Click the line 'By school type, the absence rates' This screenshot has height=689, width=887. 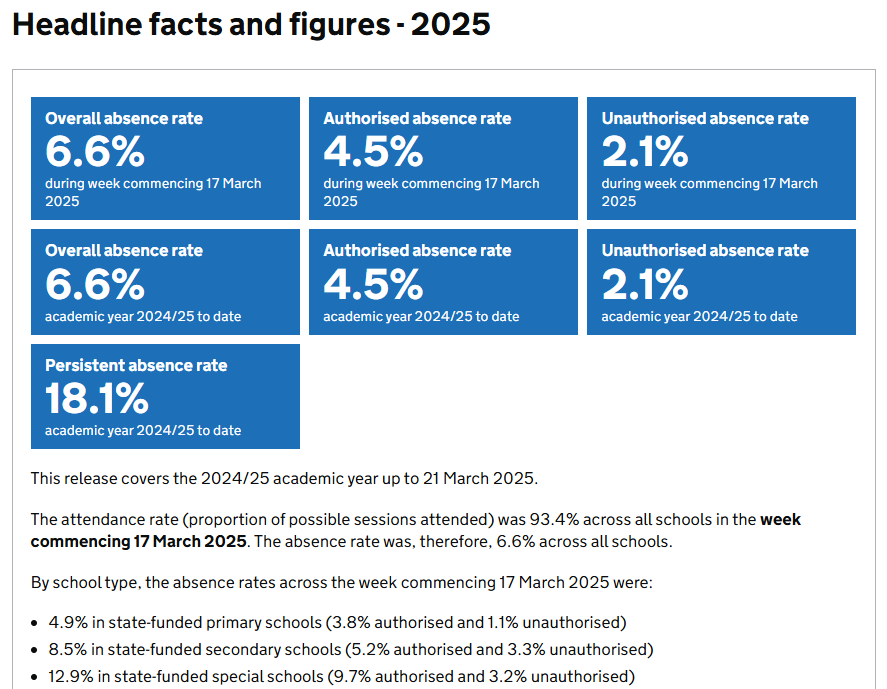(342, 583)
